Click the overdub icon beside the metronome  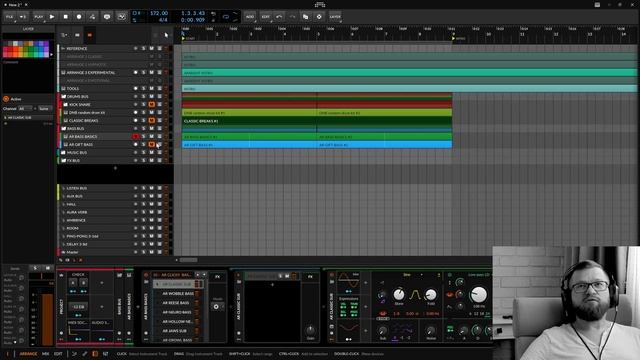[121, 17]
